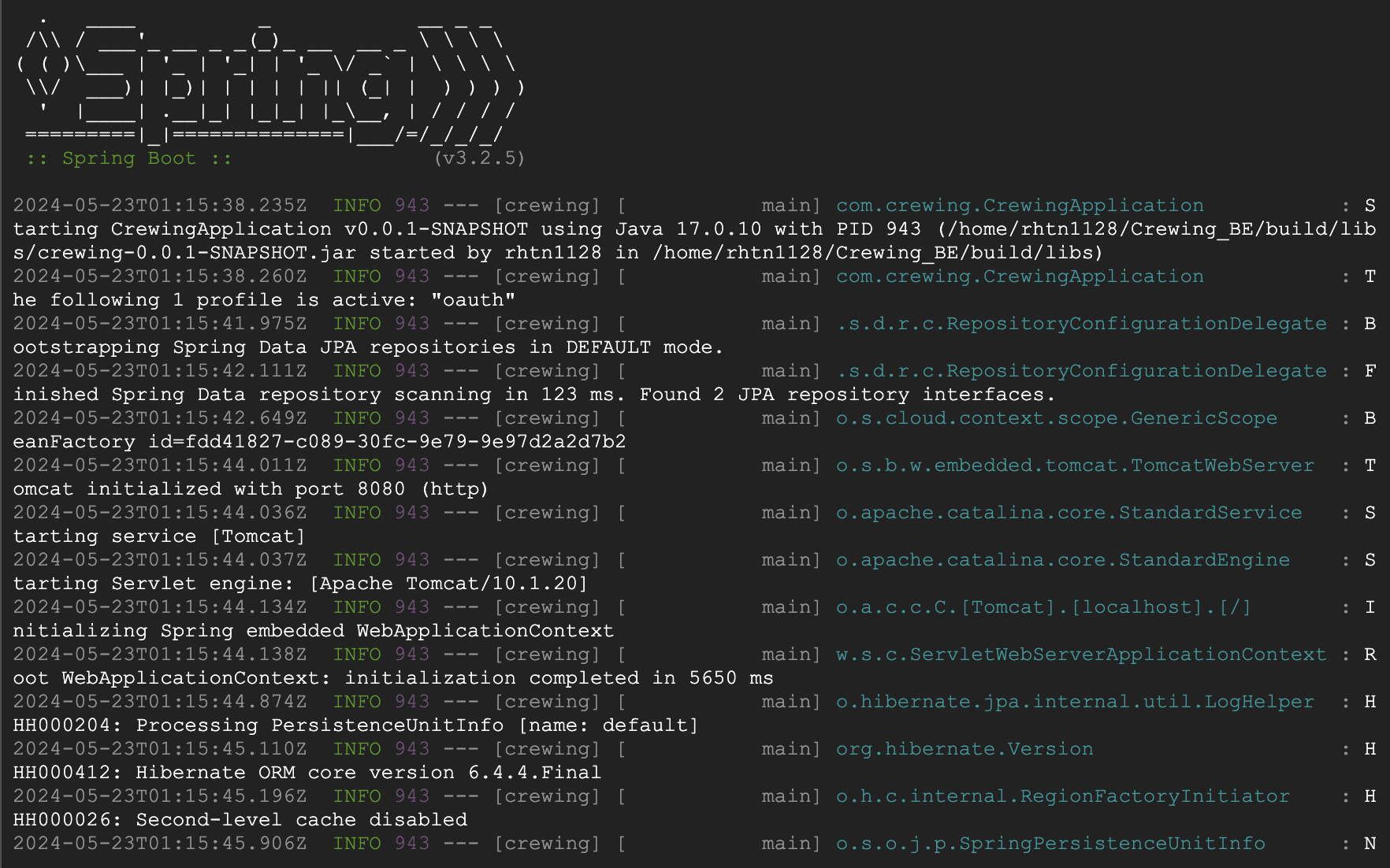Image resolution: width=1390 pixels, height=868 pixels.
Task: Click logger 'o.h.c.internal.RegionFactoryInitiator'
Action: 1063,796
